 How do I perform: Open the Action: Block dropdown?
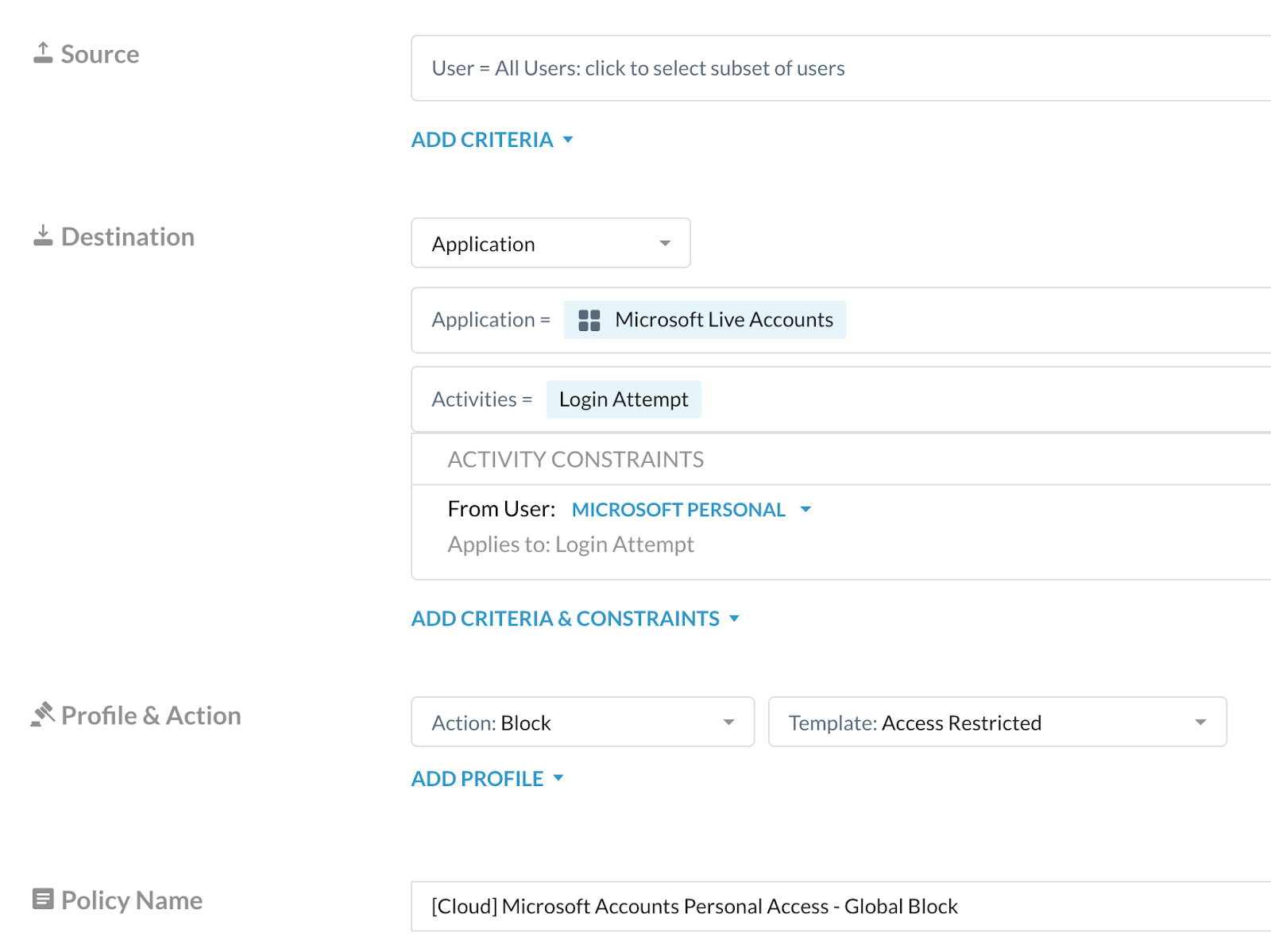(x=582, y=722)
